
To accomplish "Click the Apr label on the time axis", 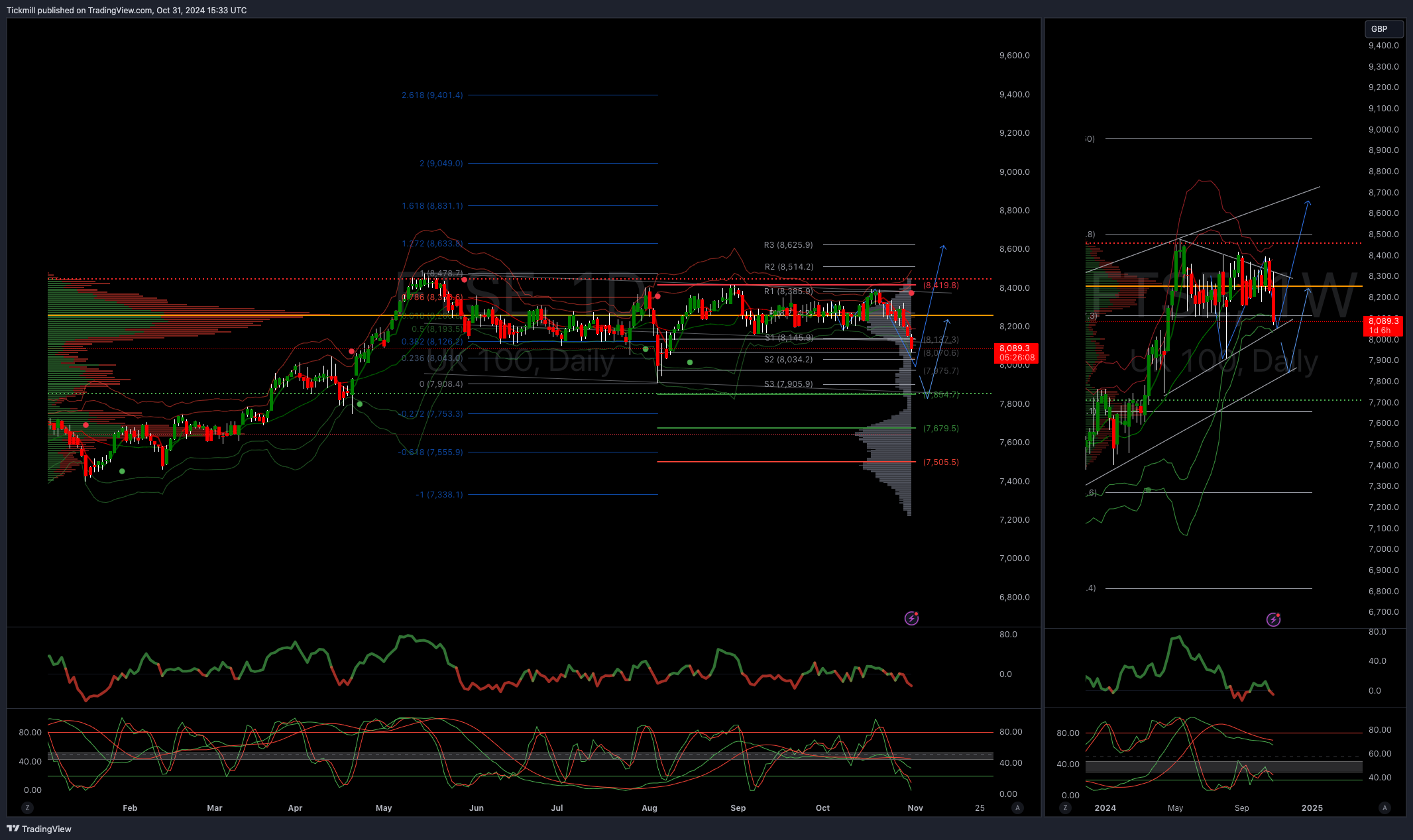I will [295, 808].
